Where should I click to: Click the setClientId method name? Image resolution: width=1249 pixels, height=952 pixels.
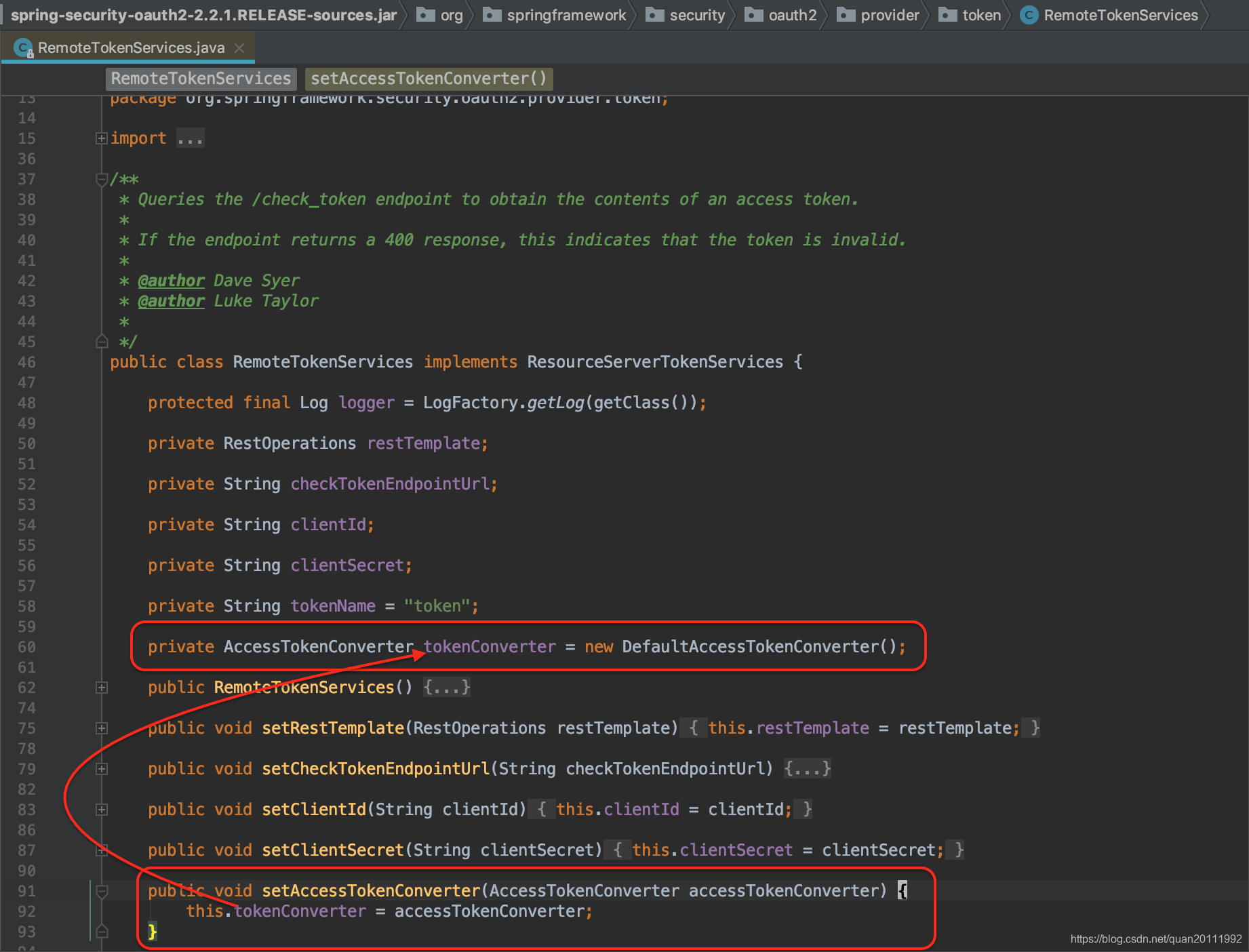point(314,810)
